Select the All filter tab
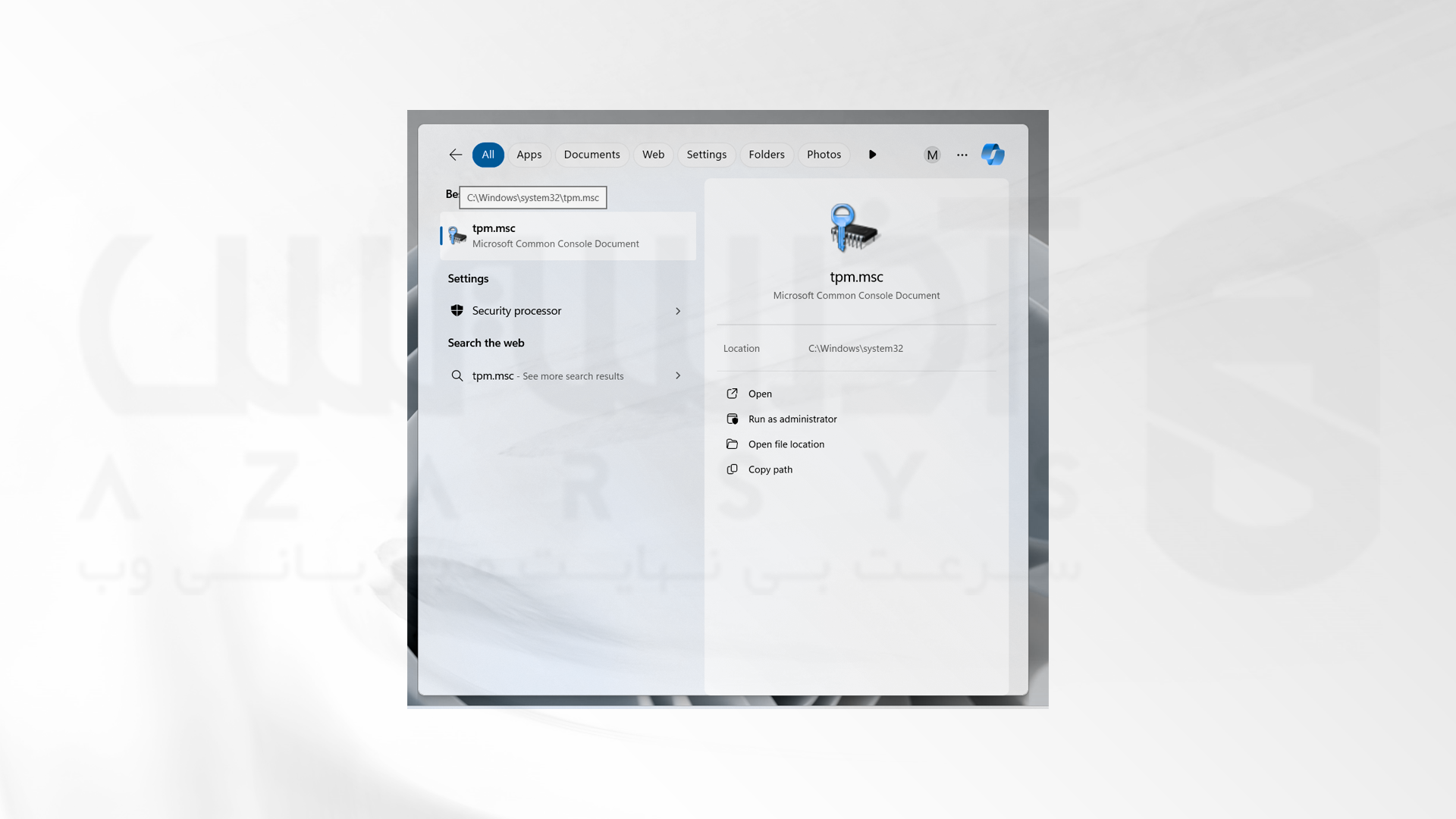This screenshot has height=819, width=1456. (487, 154)
